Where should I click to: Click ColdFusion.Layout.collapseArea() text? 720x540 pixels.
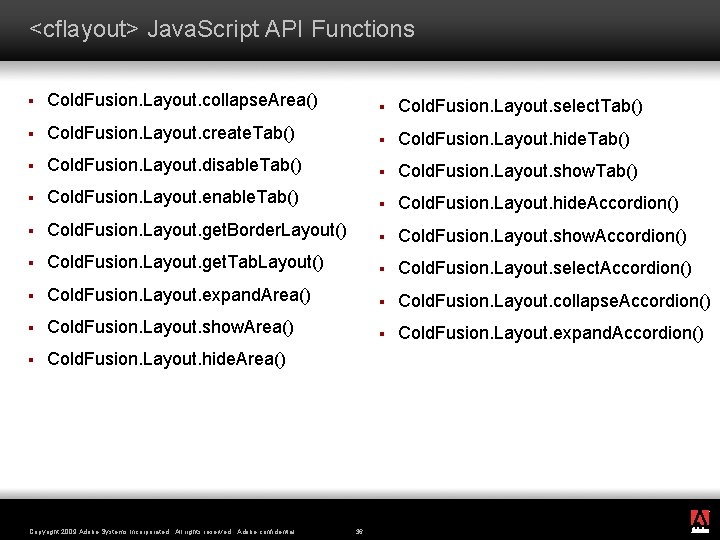[x=182, y=101]
